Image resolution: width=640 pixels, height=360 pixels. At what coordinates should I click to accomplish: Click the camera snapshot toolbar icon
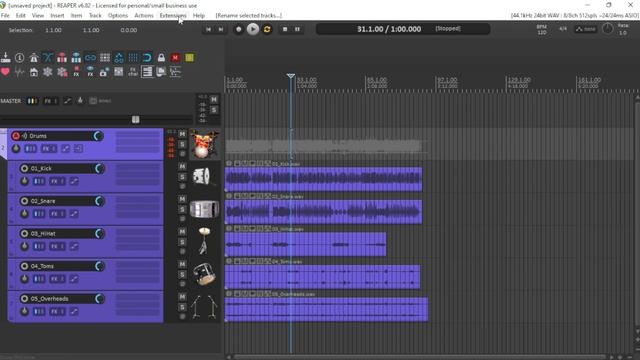point(104,72)
